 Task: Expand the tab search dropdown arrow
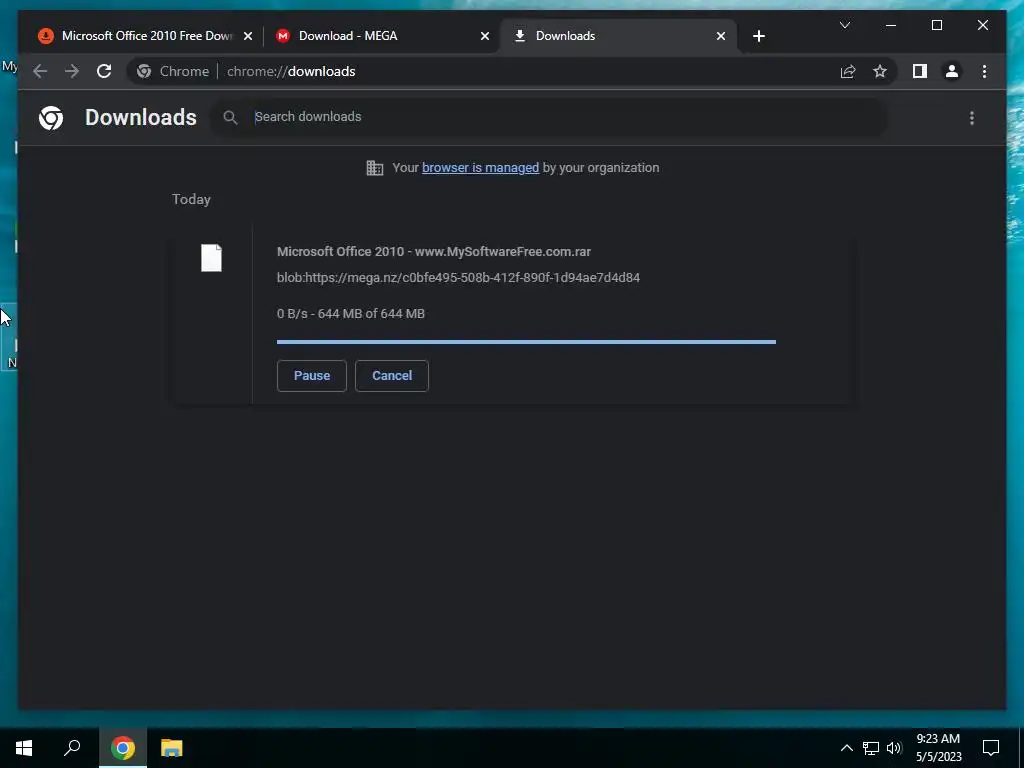click(x=844, y=25)
